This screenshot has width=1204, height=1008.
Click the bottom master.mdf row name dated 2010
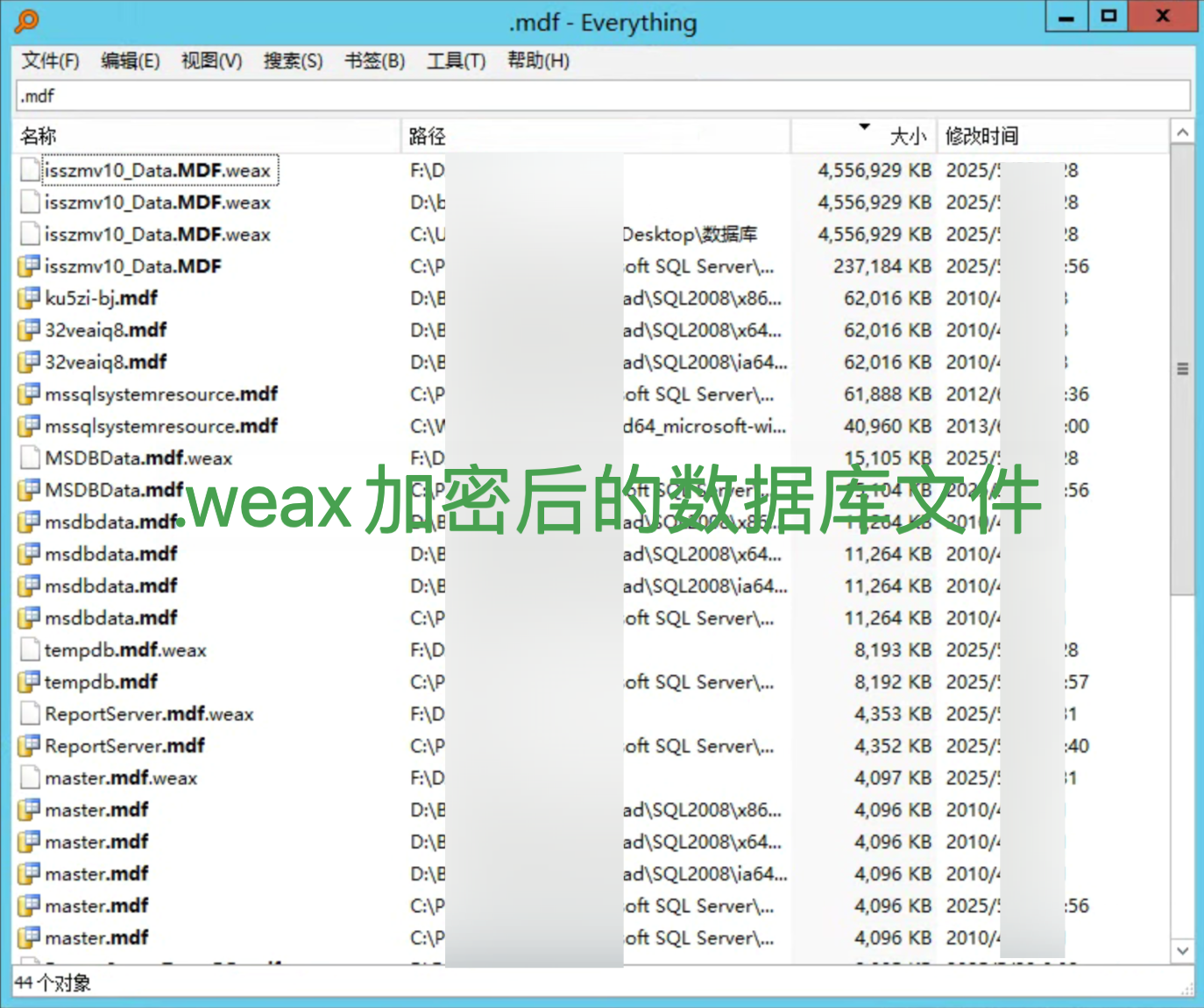[x=97, y=937]
